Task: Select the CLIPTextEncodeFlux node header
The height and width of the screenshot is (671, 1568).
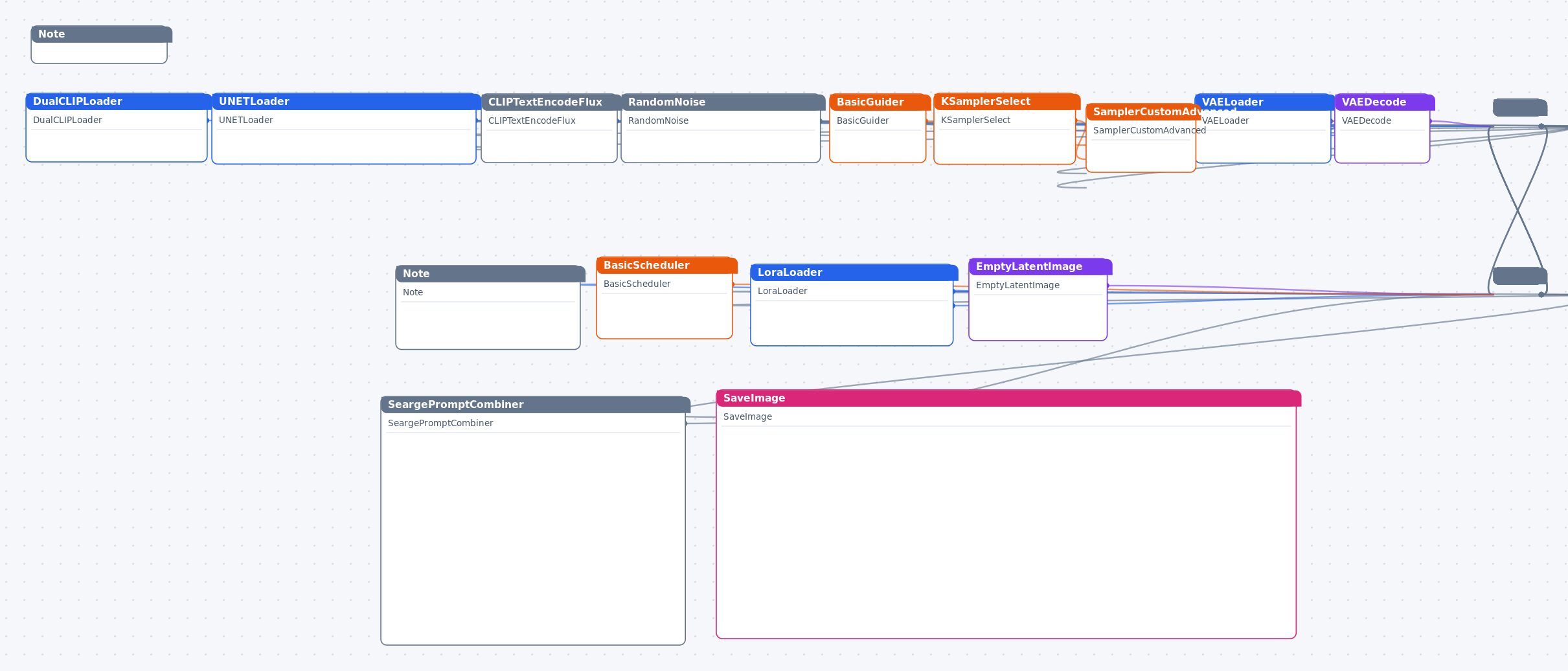Action: pyautogui.click(x=551, y=102)
